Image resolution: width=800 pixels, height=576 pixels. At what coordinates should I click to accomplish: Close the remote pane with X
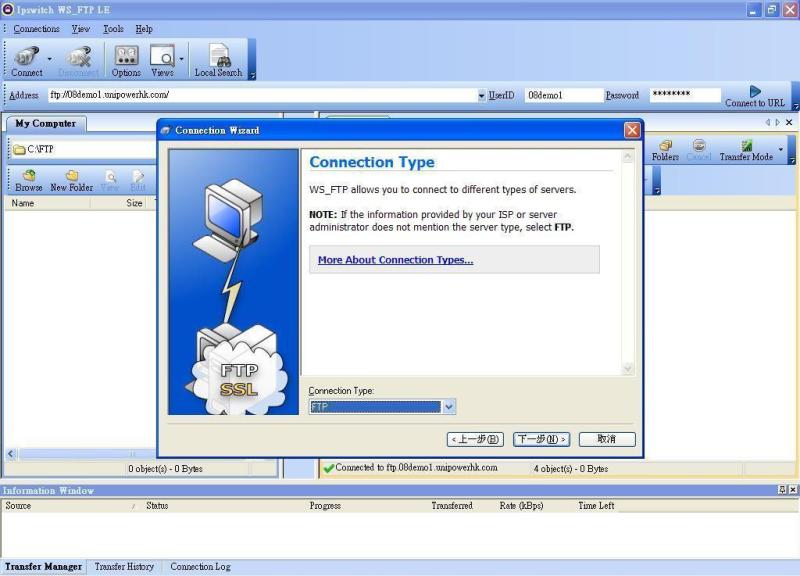789,122
